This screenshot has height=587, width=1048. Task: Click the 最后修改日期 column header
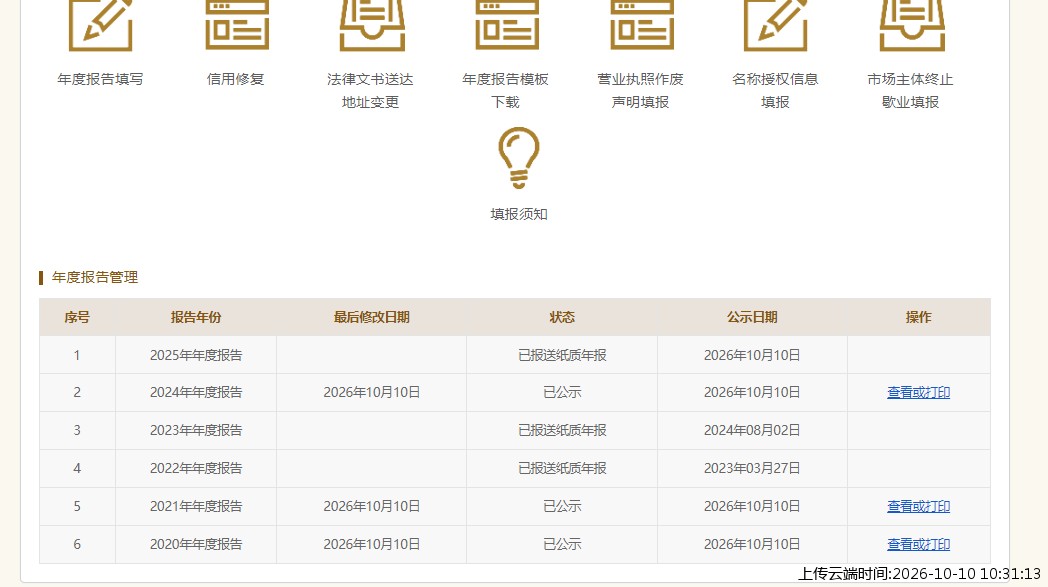click(x=372, y=318)
